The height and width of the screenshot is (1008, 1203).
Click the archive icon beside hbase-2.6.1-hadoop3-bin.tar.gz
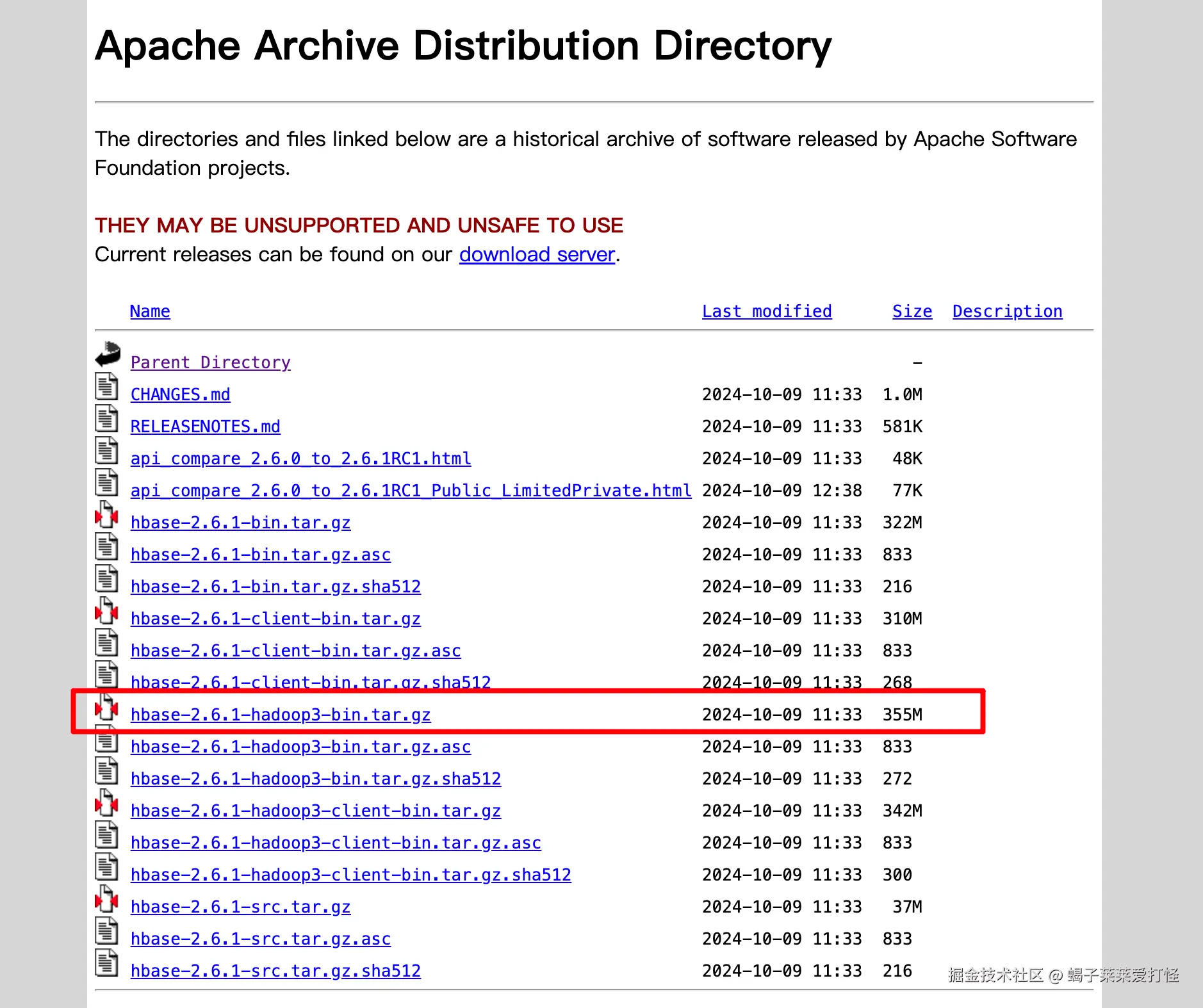106,706
